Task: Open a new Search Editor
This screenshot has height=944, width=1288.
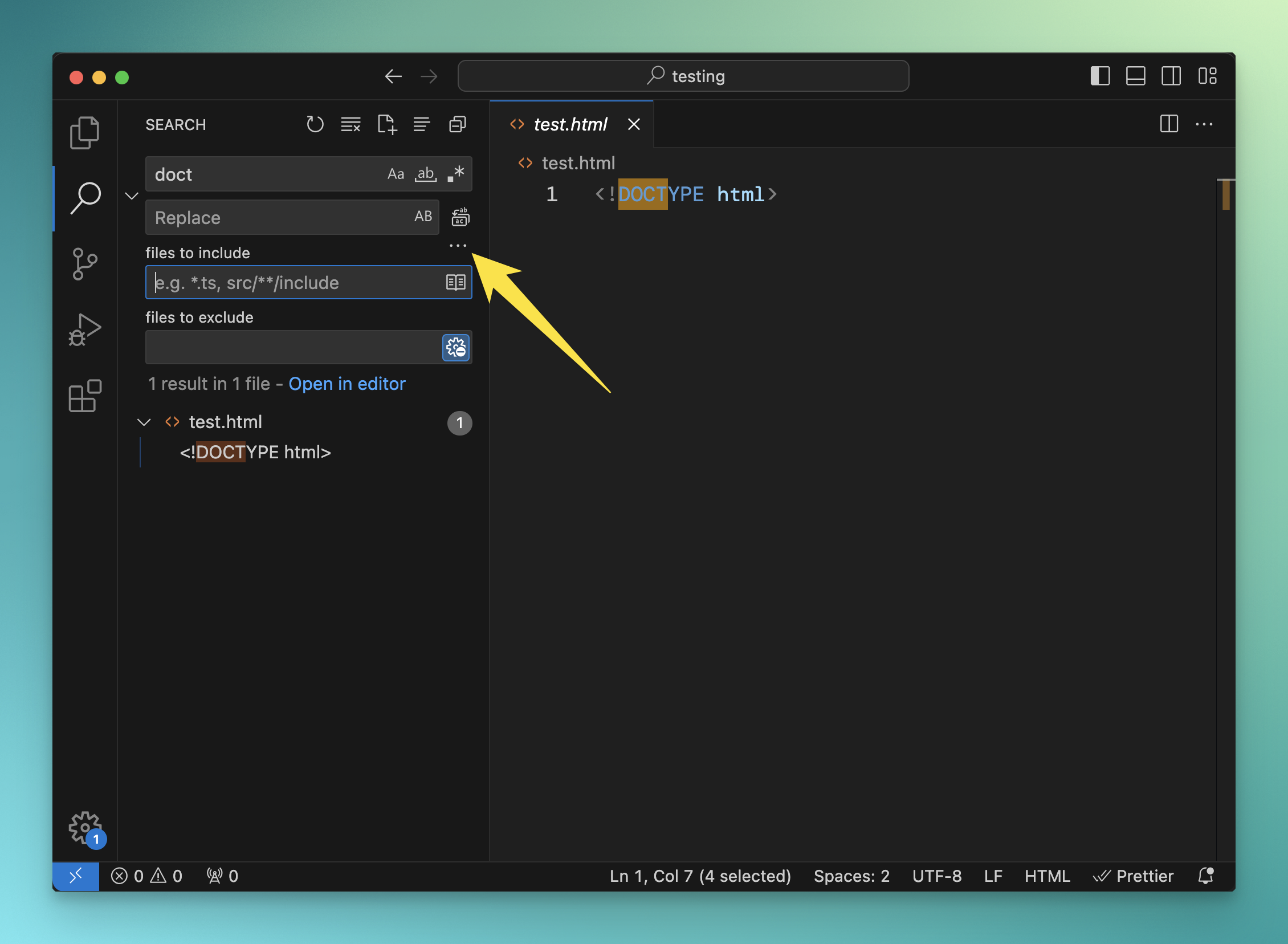Action: 387,124
